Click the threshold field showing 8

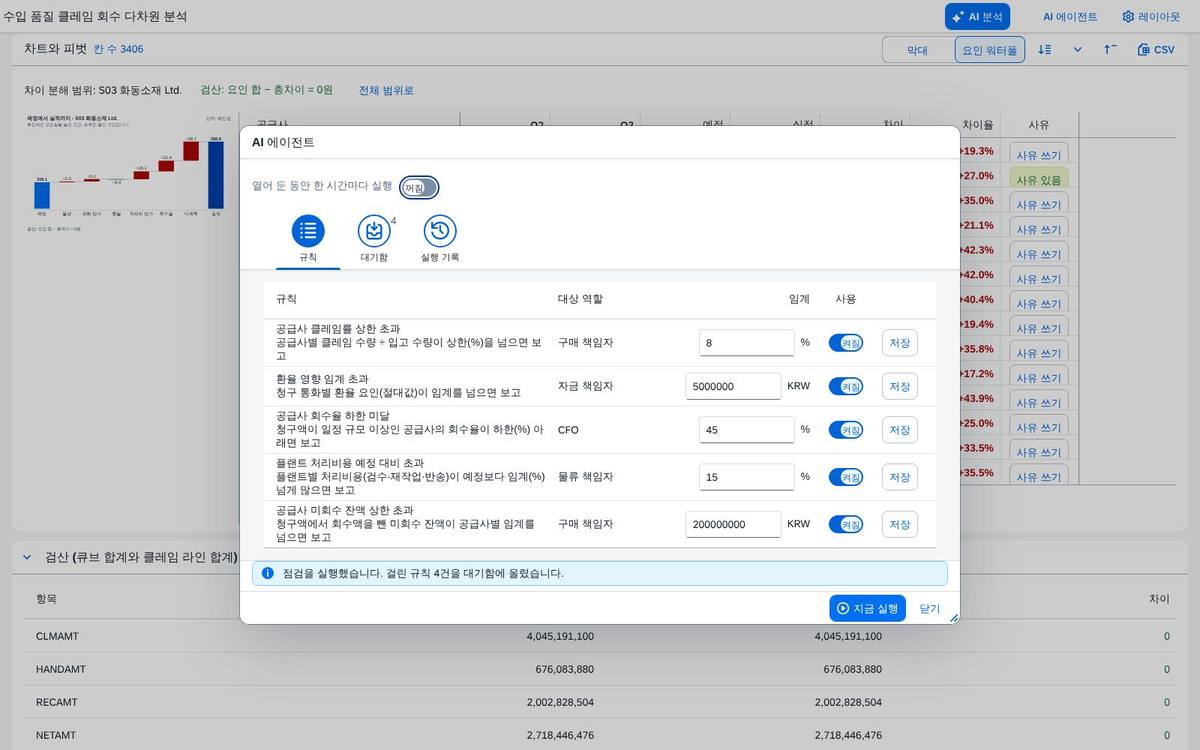746,343
